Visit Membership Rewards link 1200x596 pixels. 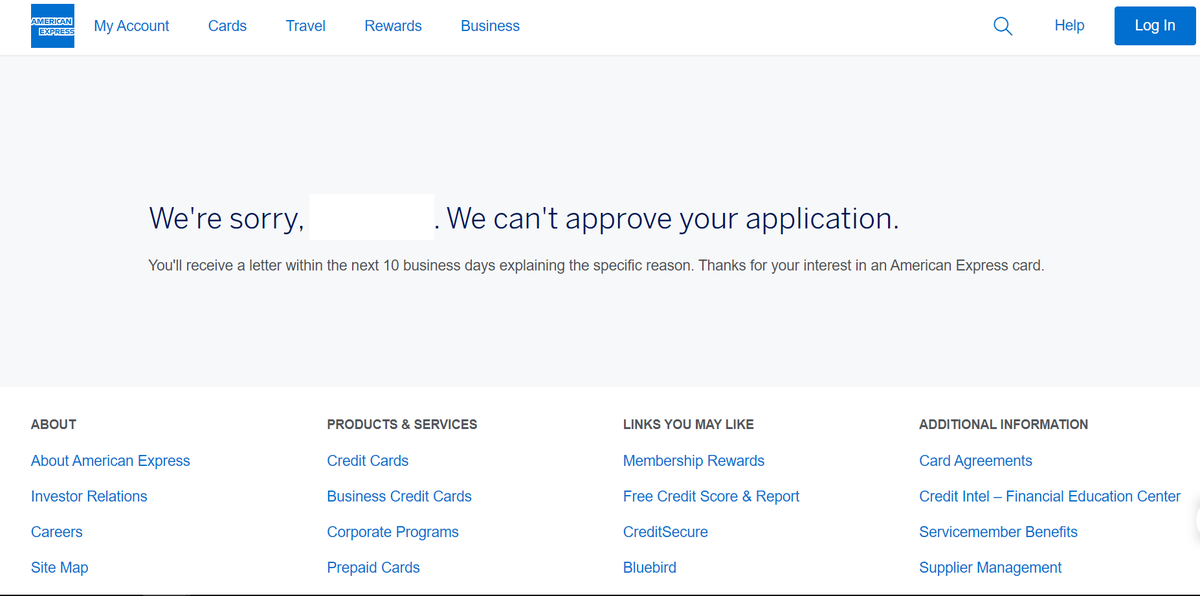[x=694, y=461]
